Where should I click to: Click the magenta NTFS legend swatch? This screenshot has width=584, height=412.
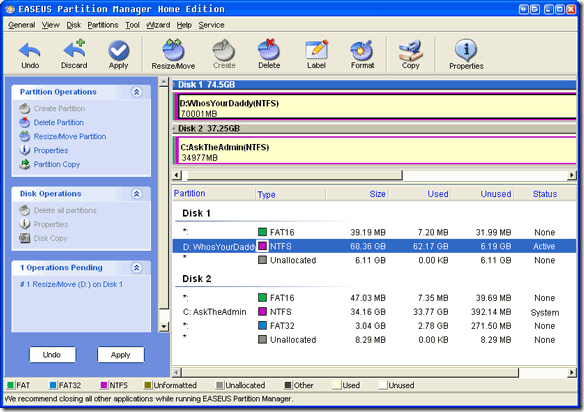[x=104, y=385]
